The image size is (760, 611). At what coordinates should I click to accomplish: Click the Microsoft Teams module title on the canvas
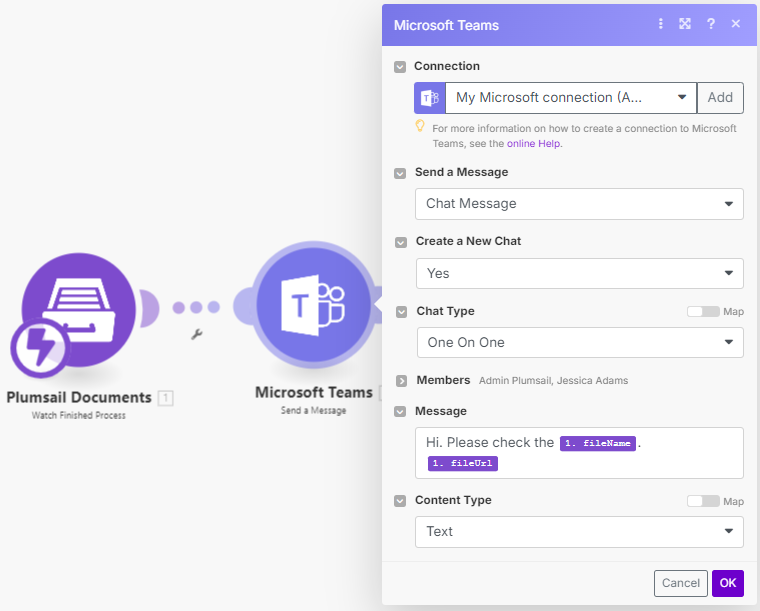[314, 392]
